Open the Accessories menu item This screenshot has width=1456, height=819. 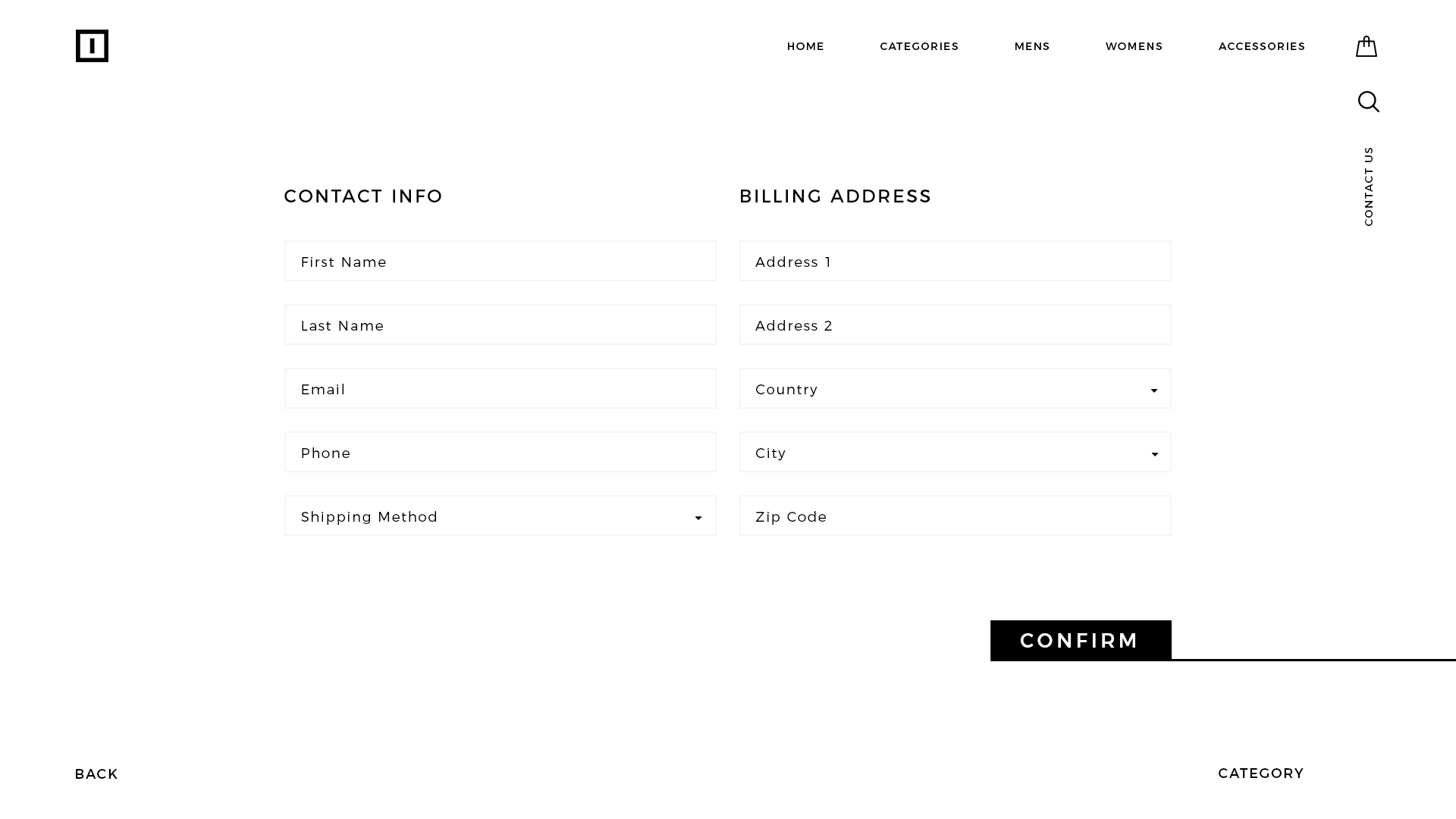pyautogui.click(x=1262, y=46)
